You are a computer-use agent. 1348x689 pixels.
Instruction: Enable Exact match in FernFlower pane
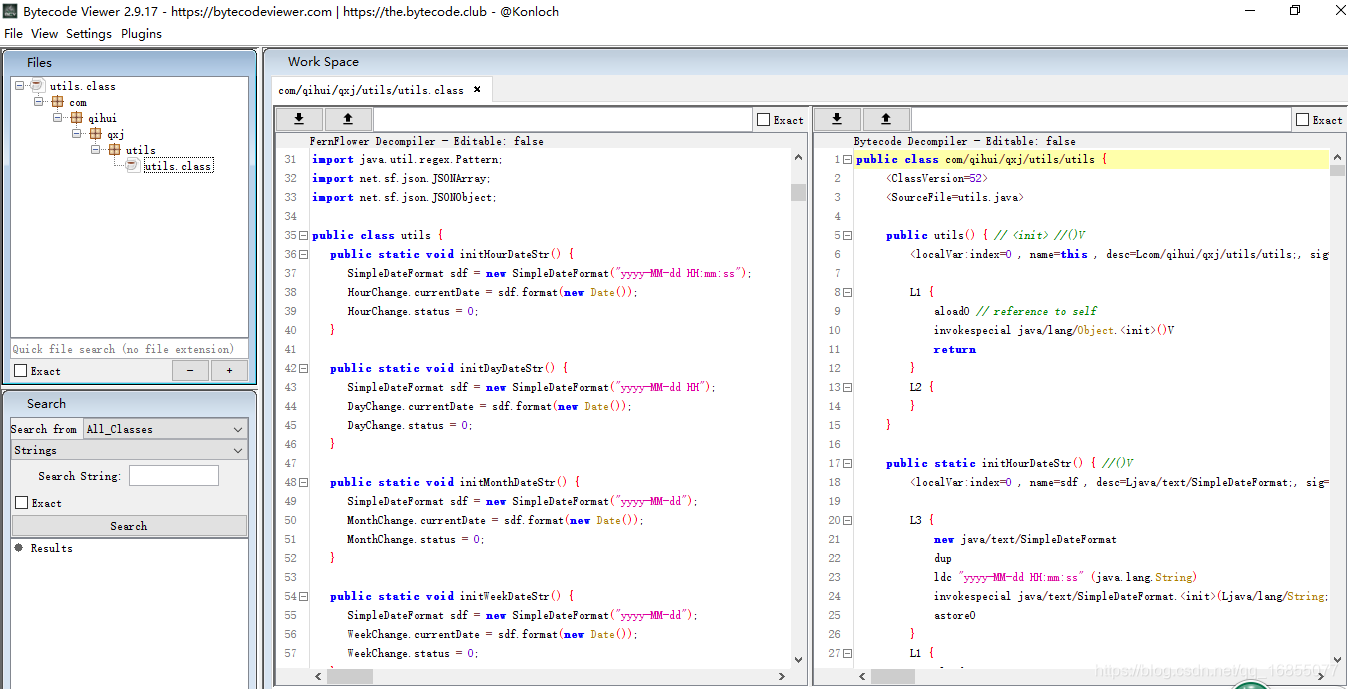click(764, 120)
